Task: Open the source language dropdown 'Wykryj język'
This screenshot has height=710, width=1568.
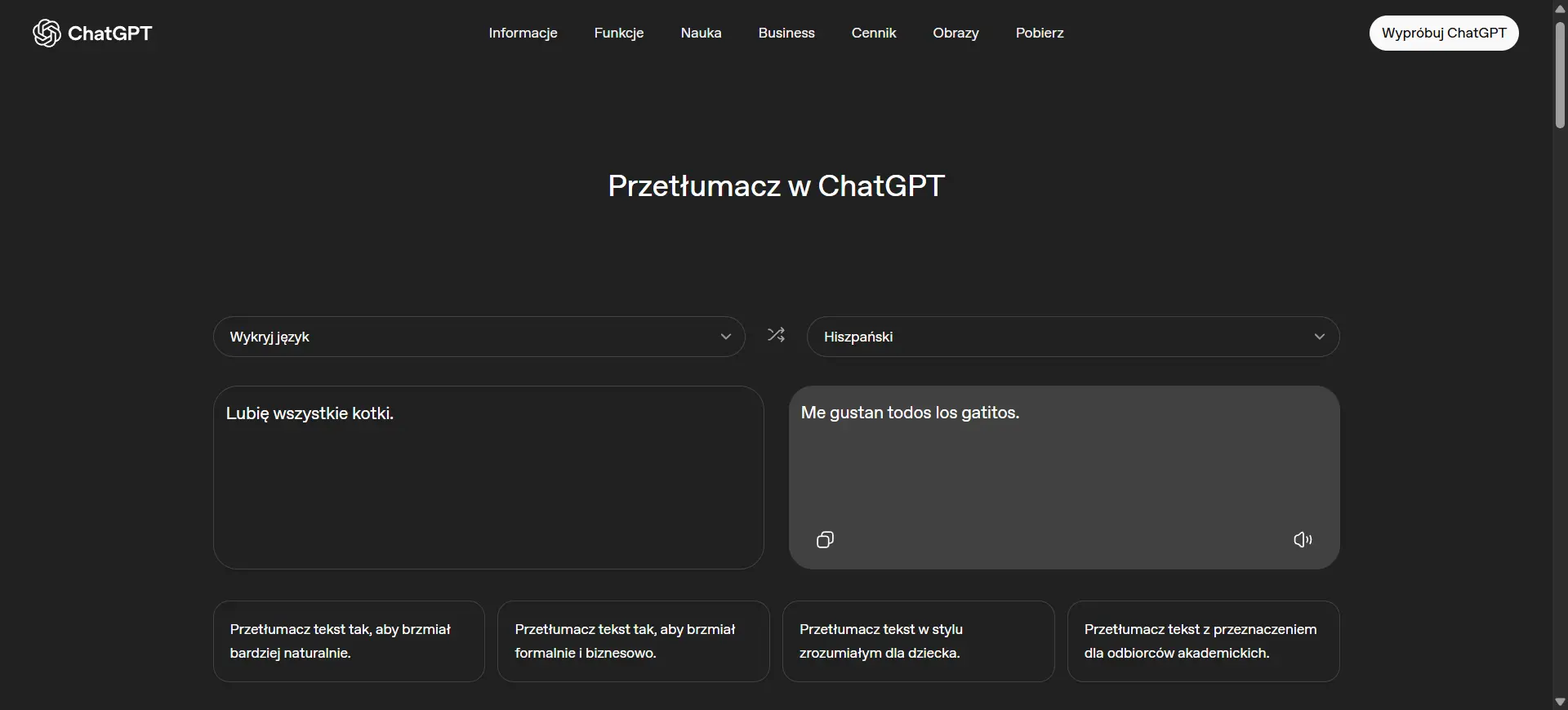Action: 479,337
